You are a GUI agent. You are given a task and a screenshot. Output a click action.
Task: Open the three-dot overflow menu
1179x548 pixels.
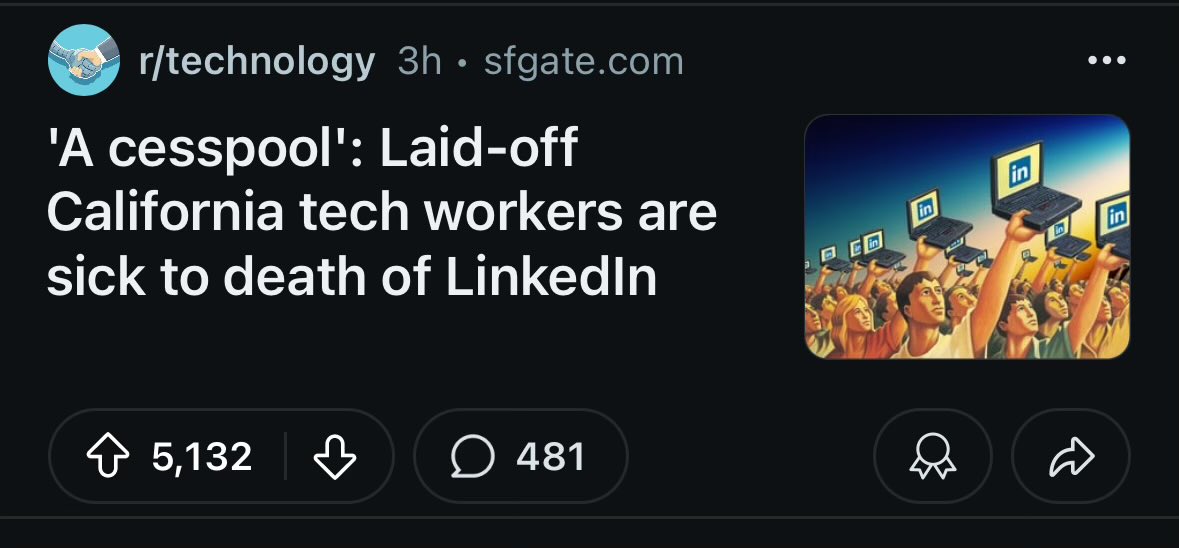[x=1107, y=61]
